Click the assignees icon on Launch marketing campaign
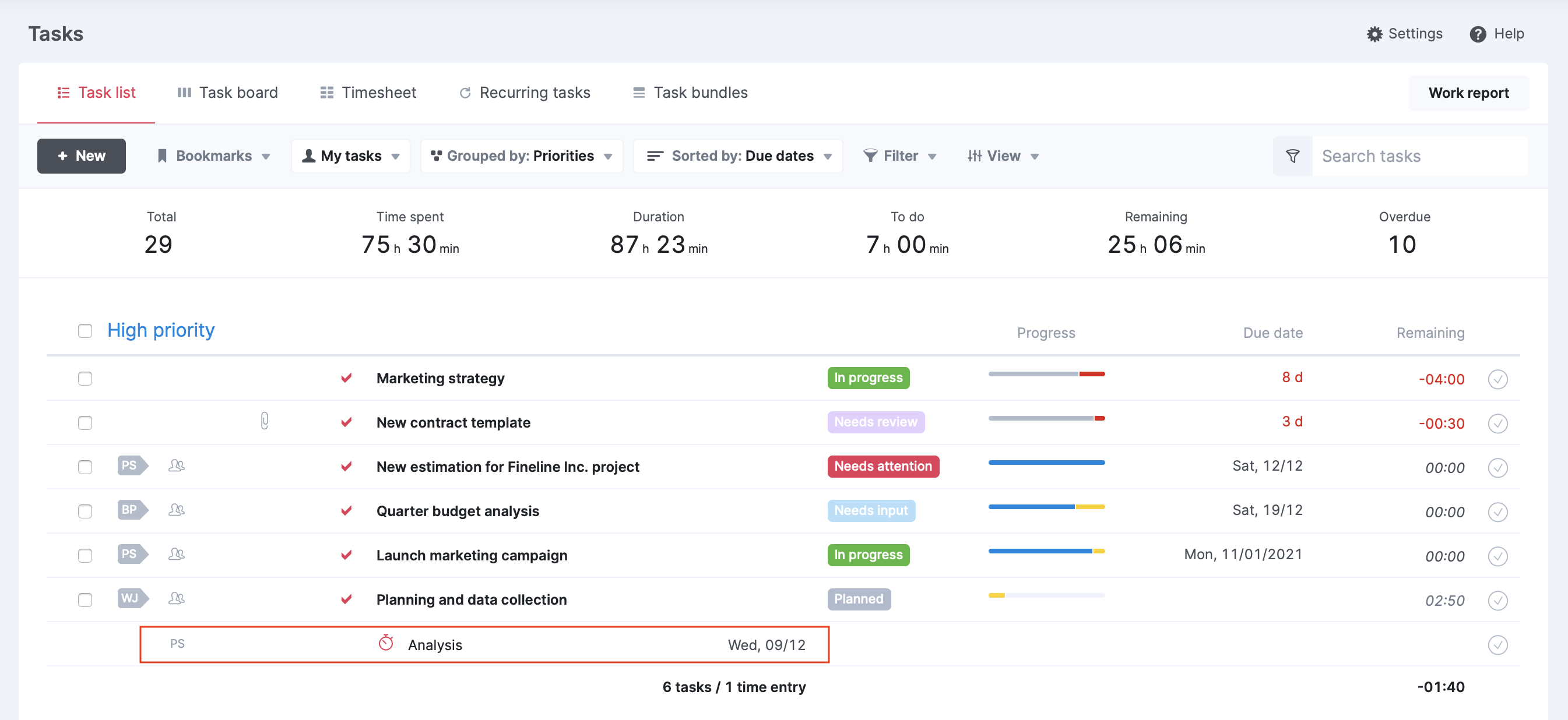 (x=177, y=555)
